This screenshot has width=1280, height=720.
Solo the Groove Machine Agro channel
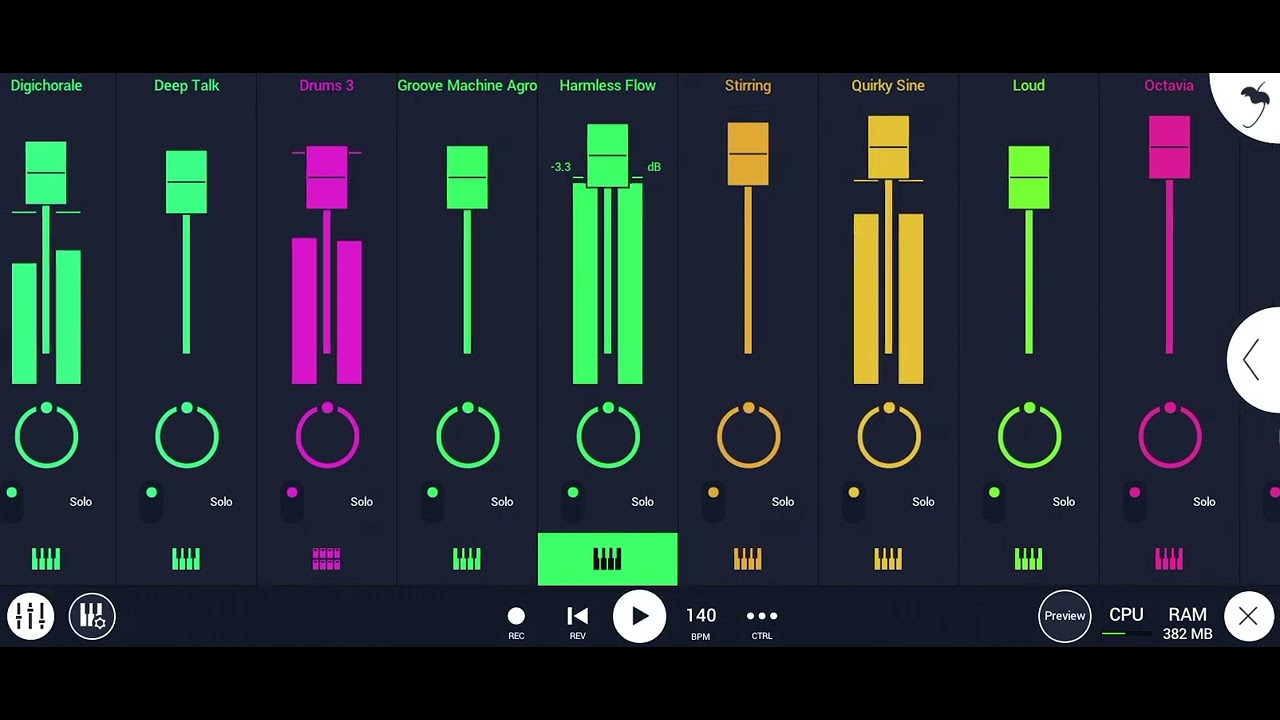tap(502, 502)
